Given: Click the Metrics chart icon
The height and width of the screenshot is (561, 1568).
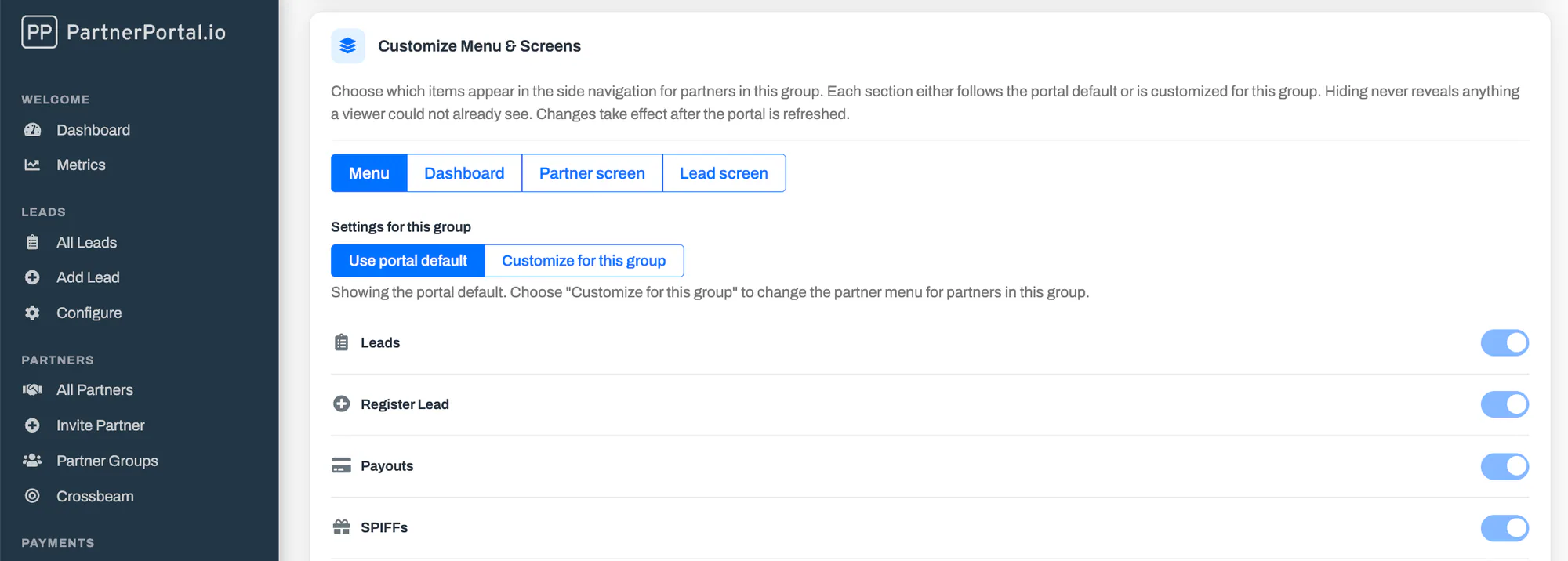Looking at the screenshot, I should coord(32,165).
